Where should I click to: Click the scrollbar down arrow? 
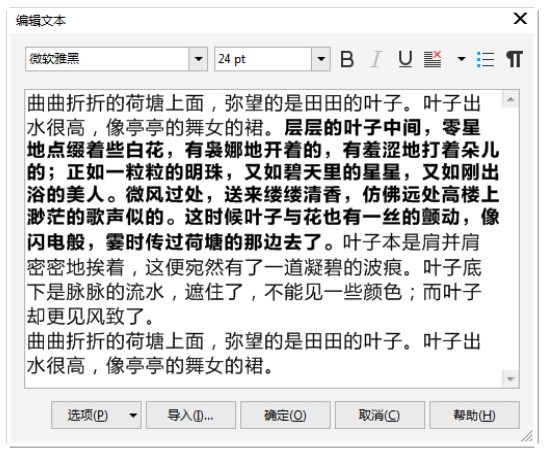tap(511, 379)
